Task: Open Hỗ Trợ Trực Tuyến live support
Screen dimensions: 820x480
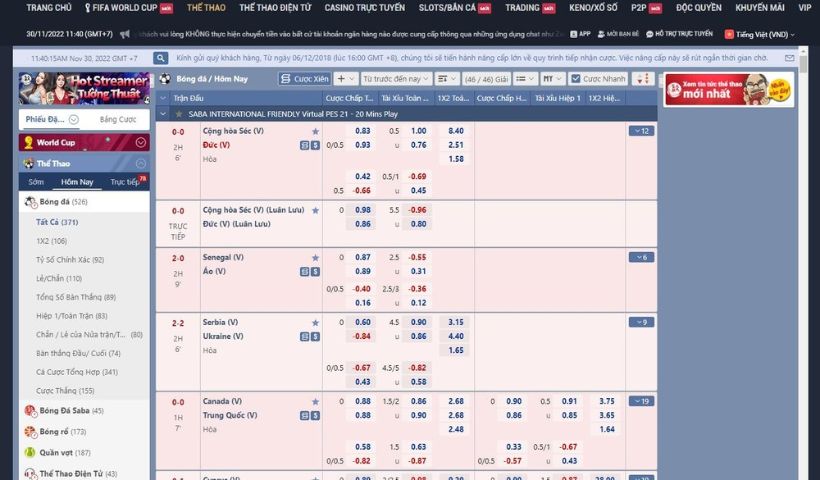Action: coord(678,34)
